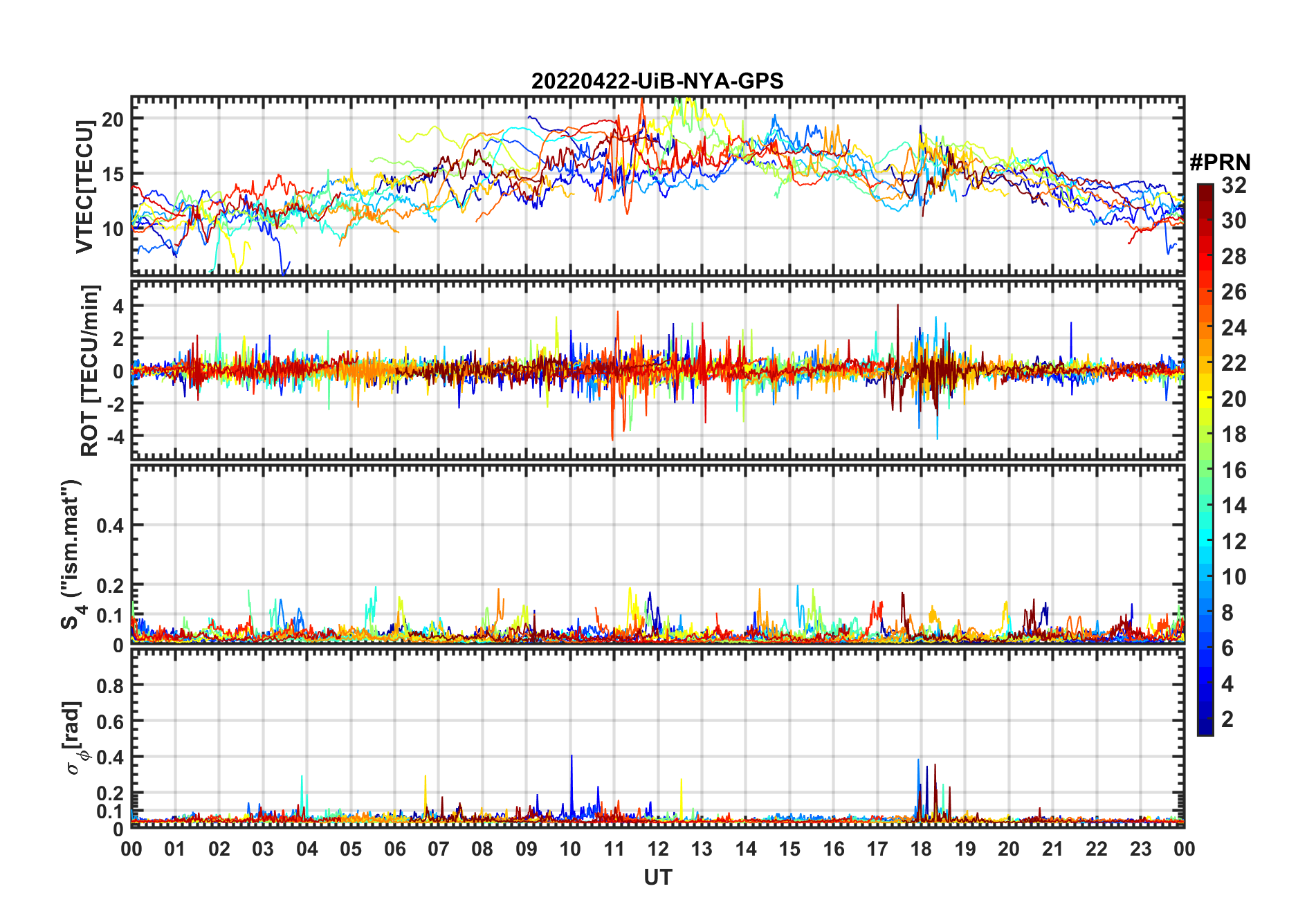1316x920 pixels.
Task: Click UT axis tick label 14
Action: point(746,849)
